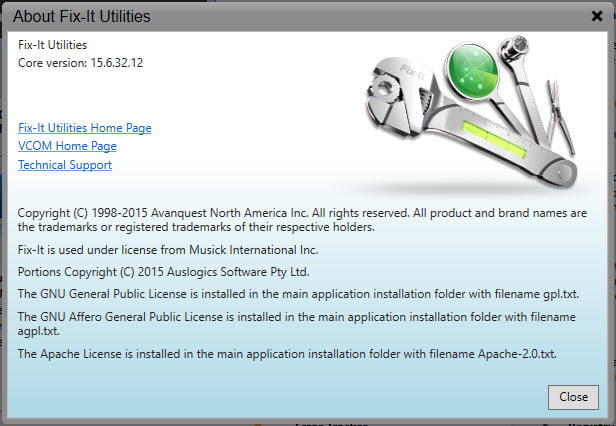The image size is (616, 426).
Task: Open the VCOM Home Page link
Action: [x=67, y=146]
